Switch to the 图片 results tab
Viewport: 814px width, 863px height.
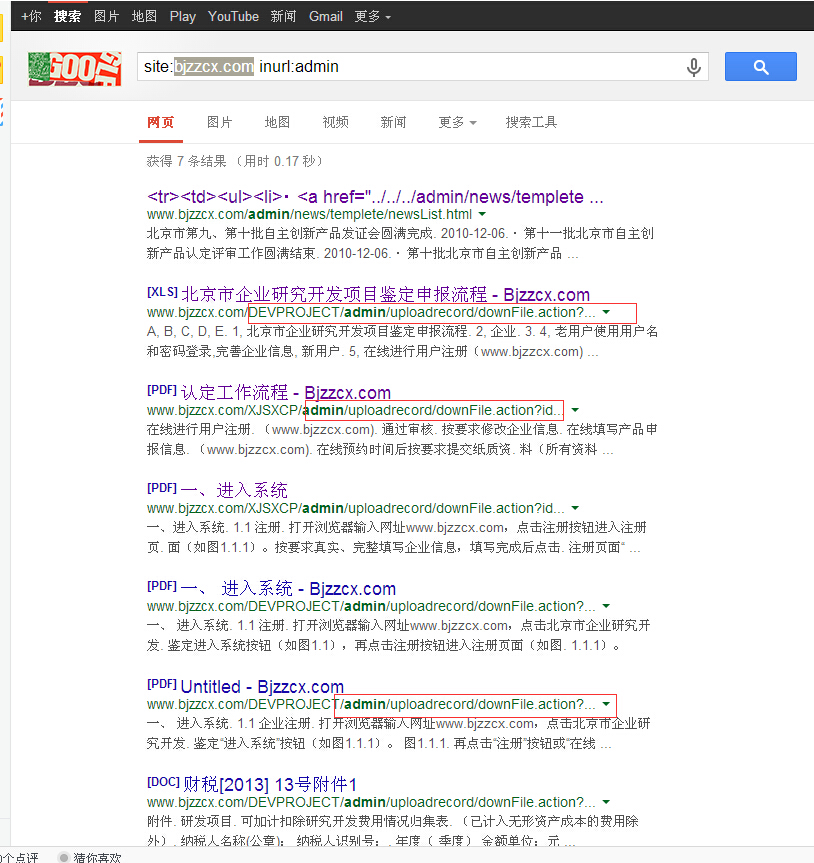pos(220,122)
